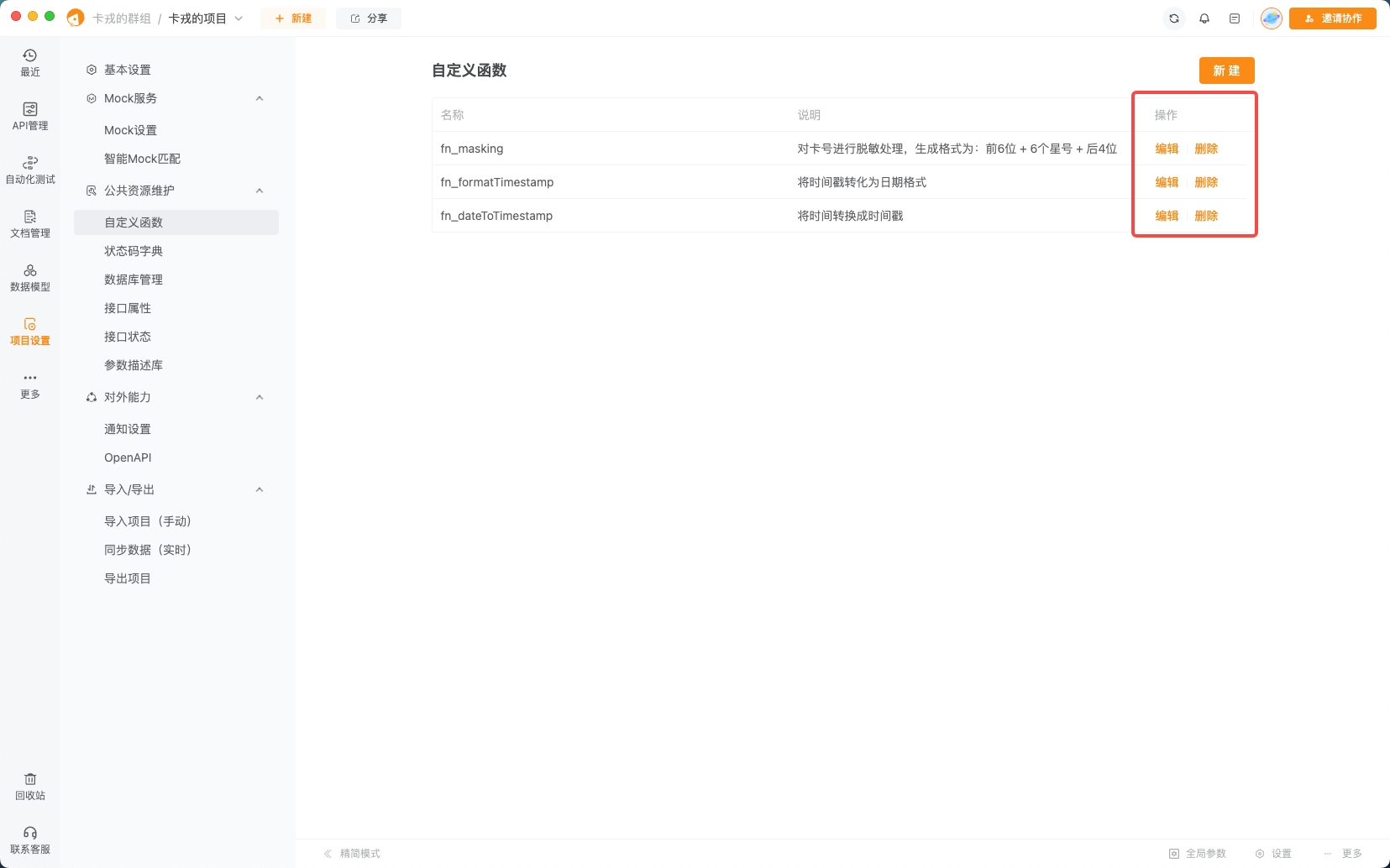
Task: Edit the fn_masking function
Action: pyautogui.click(x=1167, y=149)
